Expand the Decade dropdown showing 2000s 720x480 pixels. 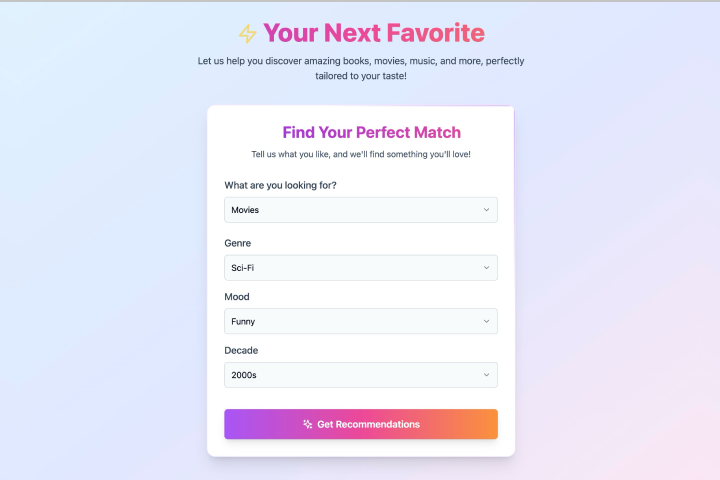[360, 375]
